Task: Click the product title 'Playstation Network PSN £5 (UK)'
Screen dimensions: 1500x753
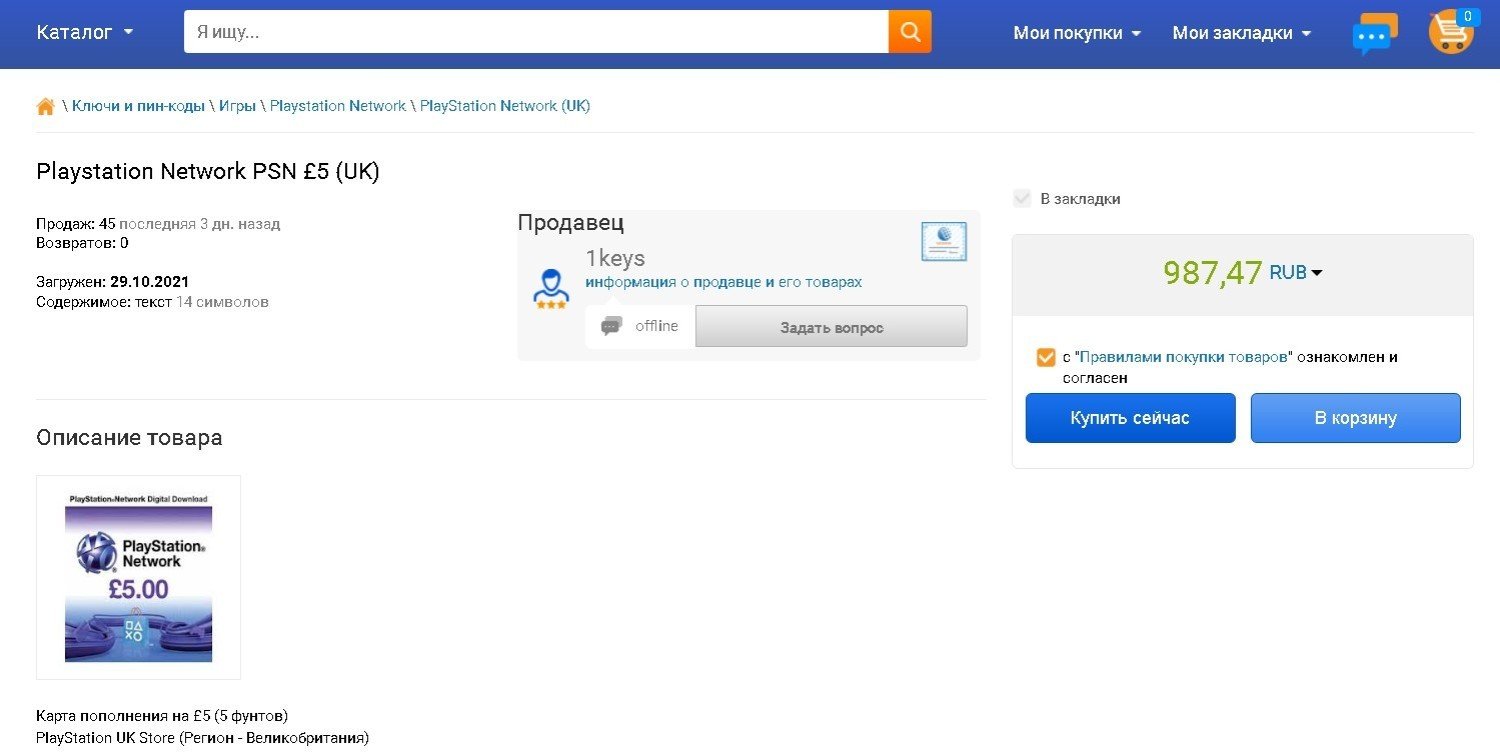Action: point(208,171)
